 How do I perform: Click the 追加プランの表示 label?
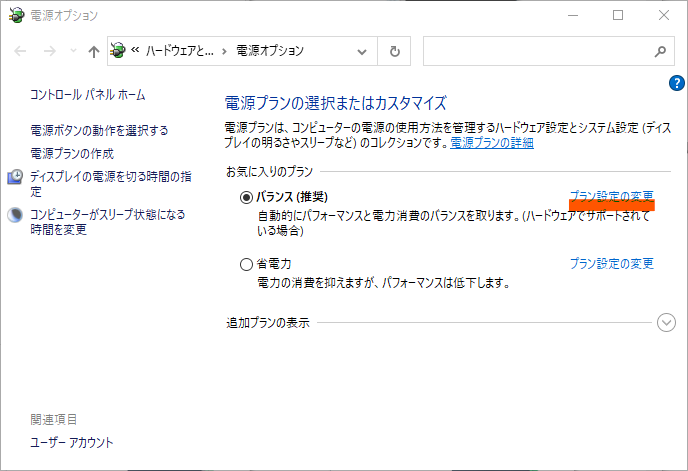(268, 323)
